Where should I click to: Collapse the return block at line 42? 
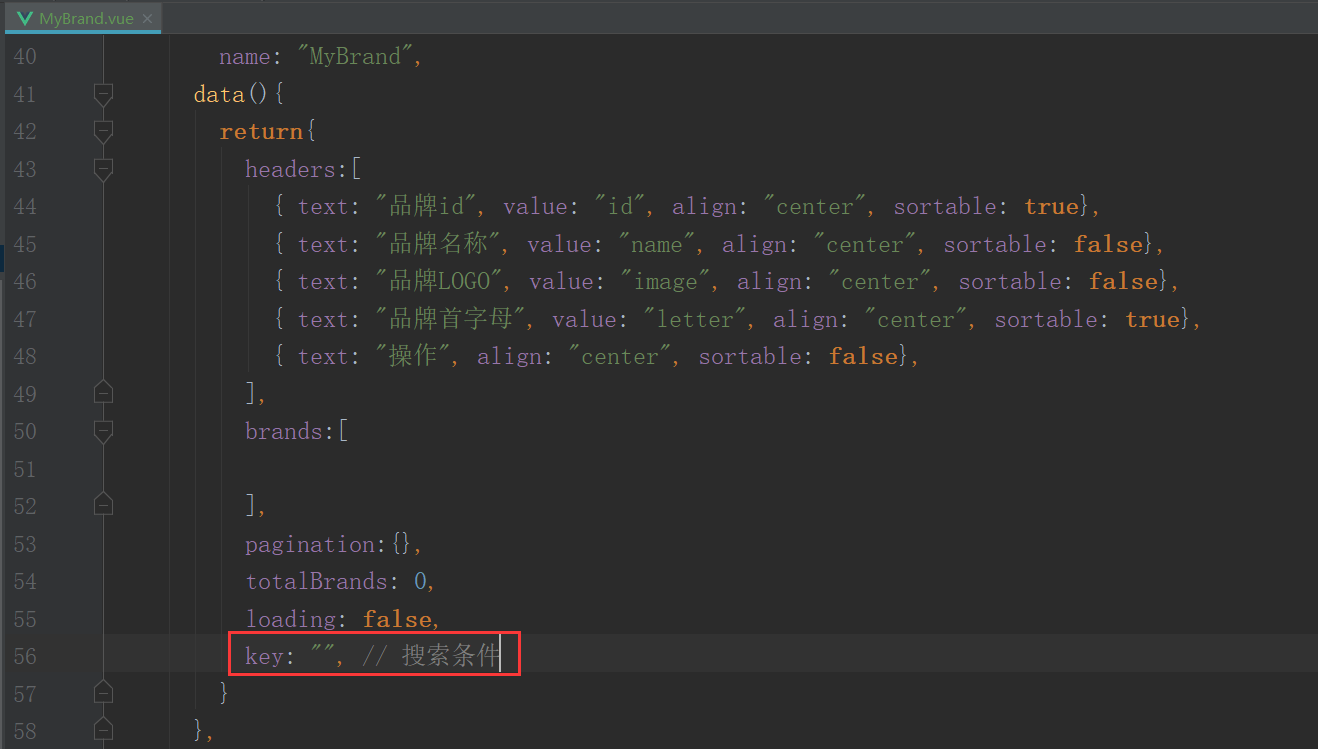pyautogui.click(x=103, y=131)
